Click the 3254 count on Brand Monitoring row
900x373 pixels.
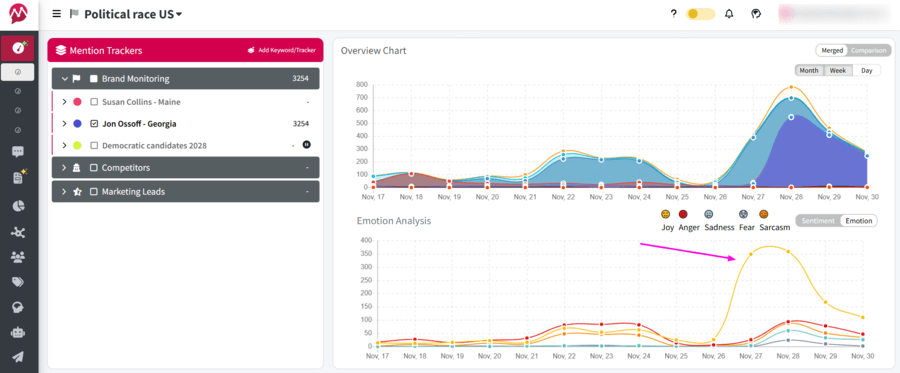[x=300, y=79]
